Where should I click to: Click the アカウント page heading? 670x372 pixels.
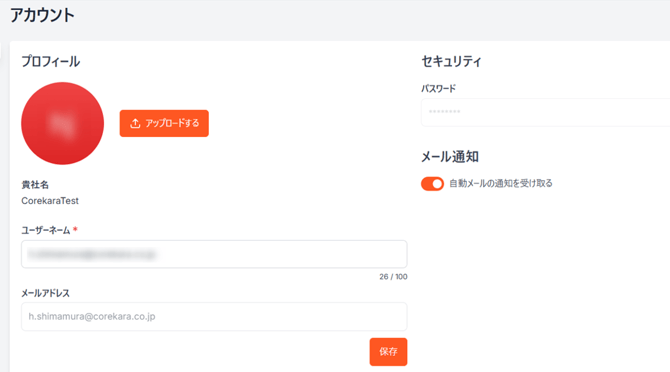tap(42, 15)
